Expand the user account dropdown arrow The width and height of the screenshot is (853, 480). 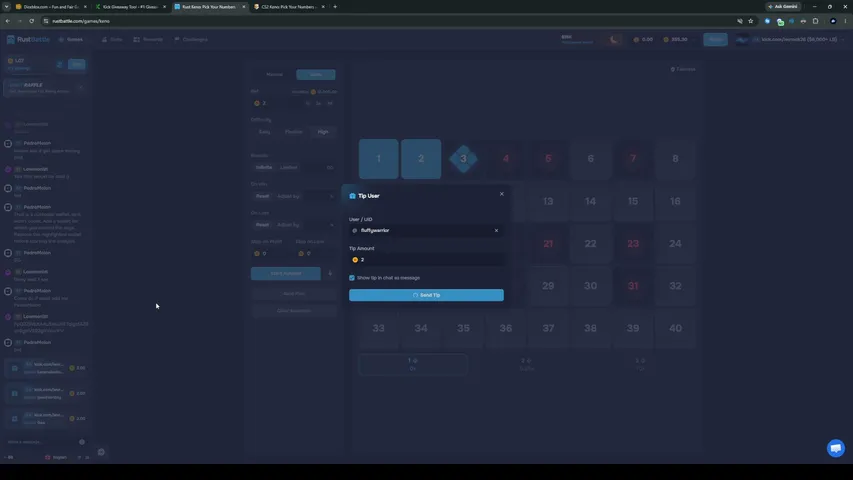click(x=843, y=39)
